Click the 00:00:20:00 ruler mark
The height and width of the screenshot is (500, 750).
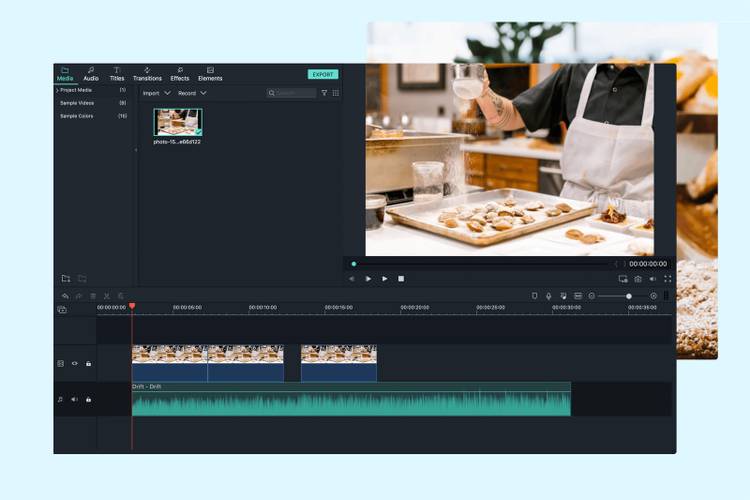pyautogui.click(x=415, y=308)
